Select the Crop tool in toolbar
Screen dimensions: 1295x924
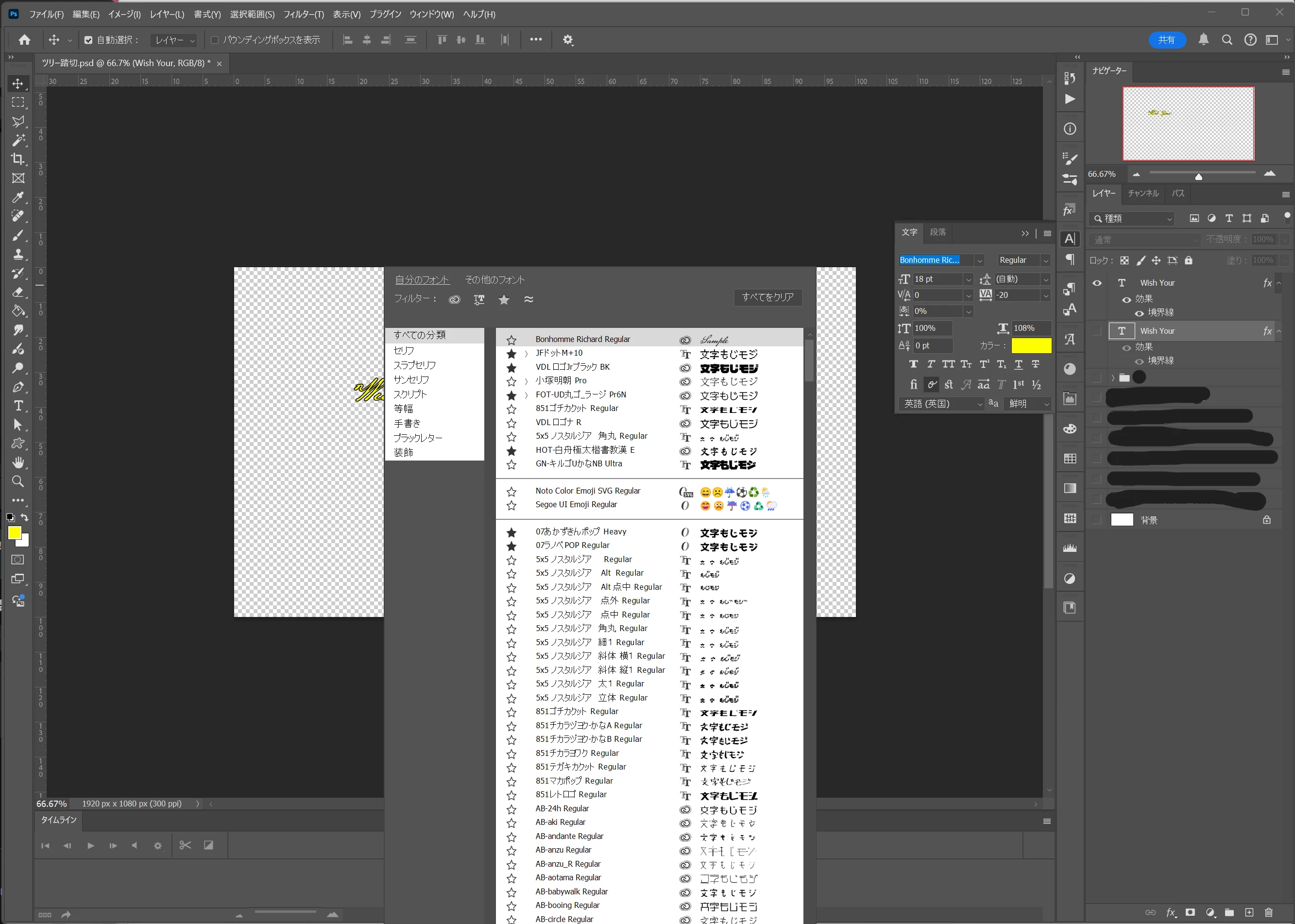[x=18, y=159]
